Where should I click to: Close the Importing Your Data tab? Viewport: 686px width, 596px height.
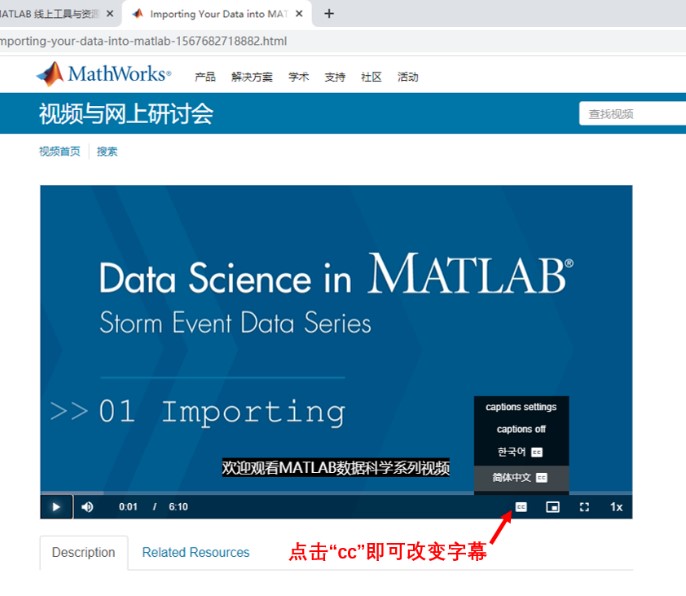pyautogui.click(x=299, y=14)
